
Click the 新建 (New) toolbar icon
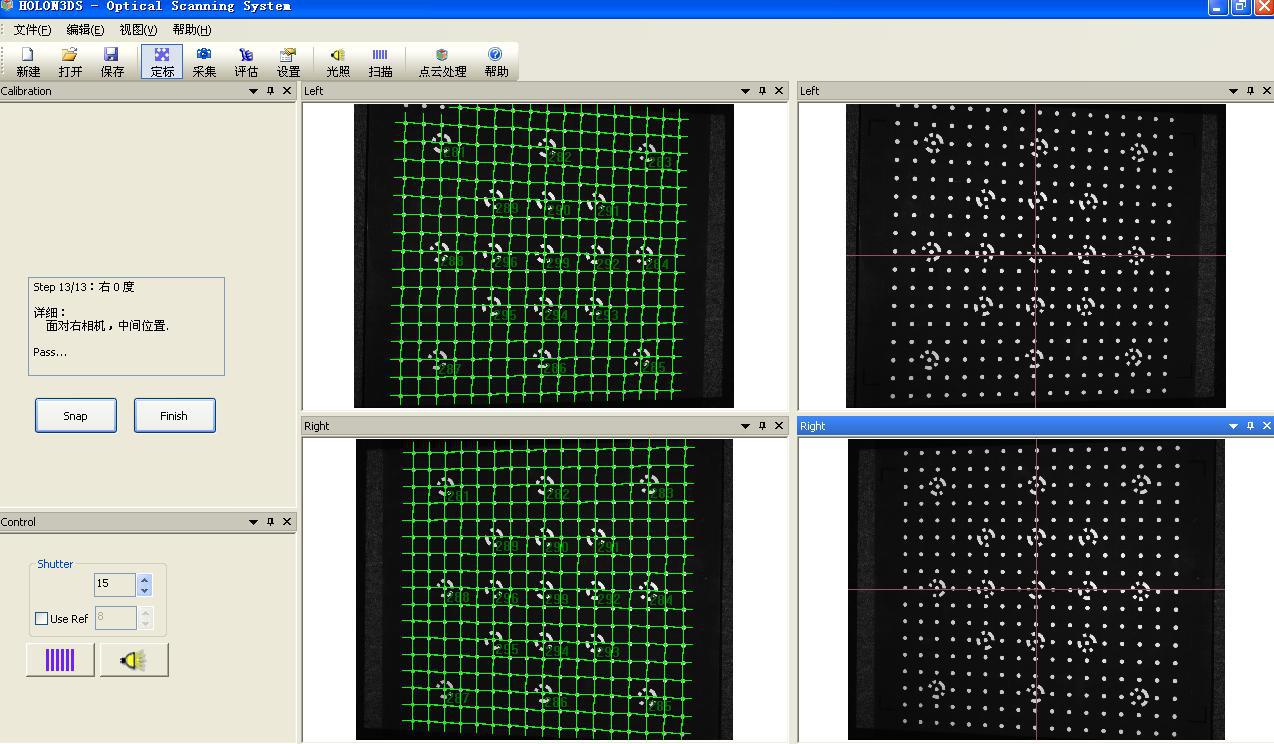tap(28, 62)
